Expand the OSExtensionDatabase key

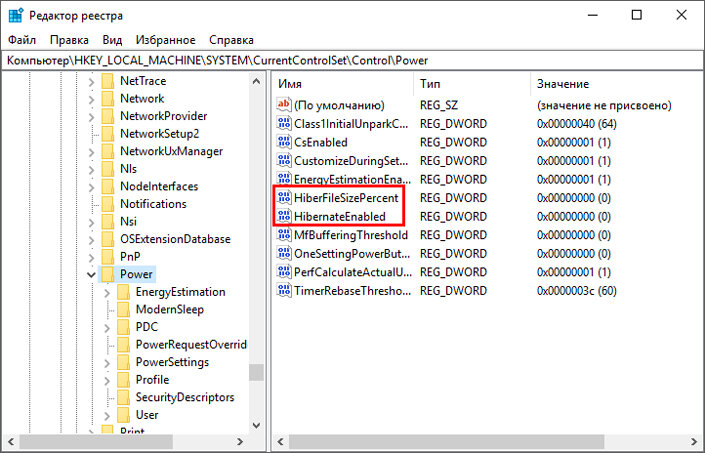click(91, 240)
